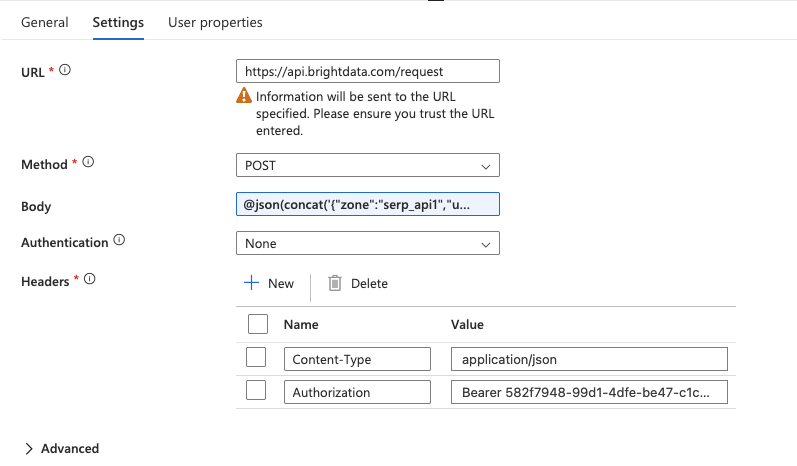The image size is (797, 466).
Task: Toggle the select-all headers checkbox
Action: pos(257,324)
